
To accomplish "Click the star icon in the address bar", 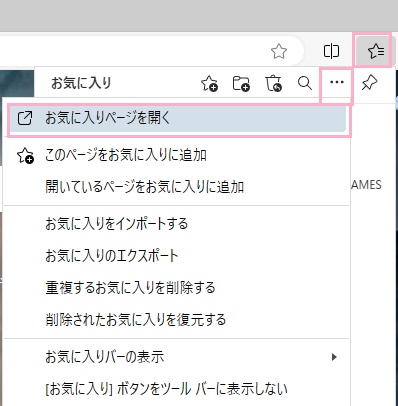I will (279, 52).
